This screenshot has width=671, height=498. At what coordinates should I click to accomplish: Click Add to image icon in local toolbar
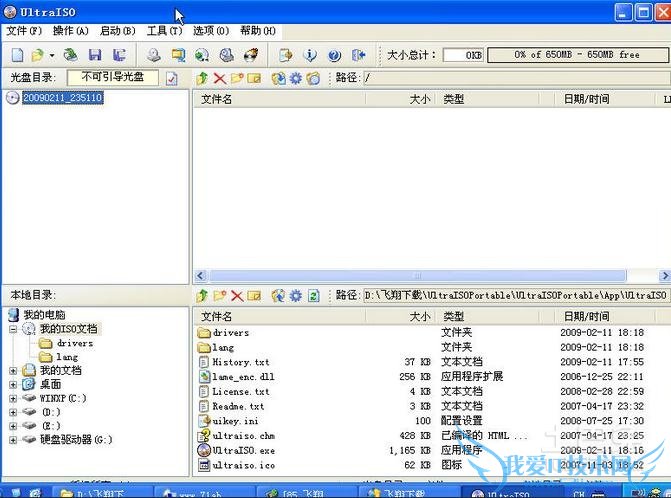click(279, 296)
